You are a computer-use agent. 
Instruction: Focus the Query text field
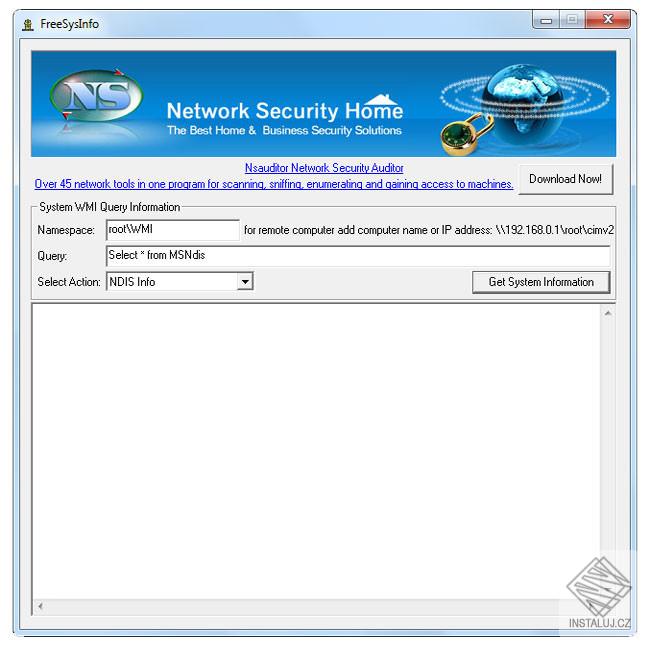(x=358, y=256)
